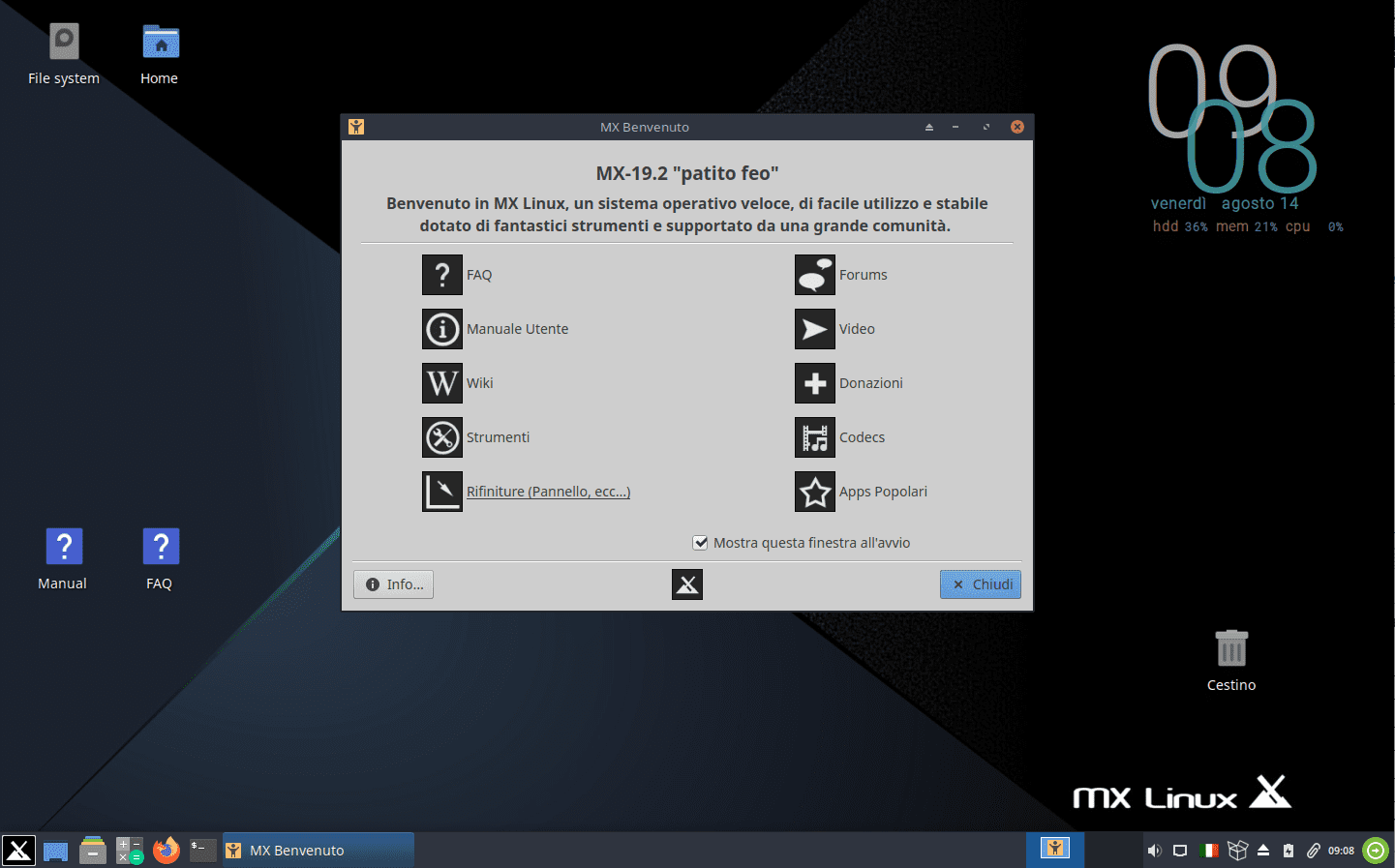The height and width of the screenshot is (868, 1395).
Task: Open the Manuale Utente info icon
Action: point(442,329)
